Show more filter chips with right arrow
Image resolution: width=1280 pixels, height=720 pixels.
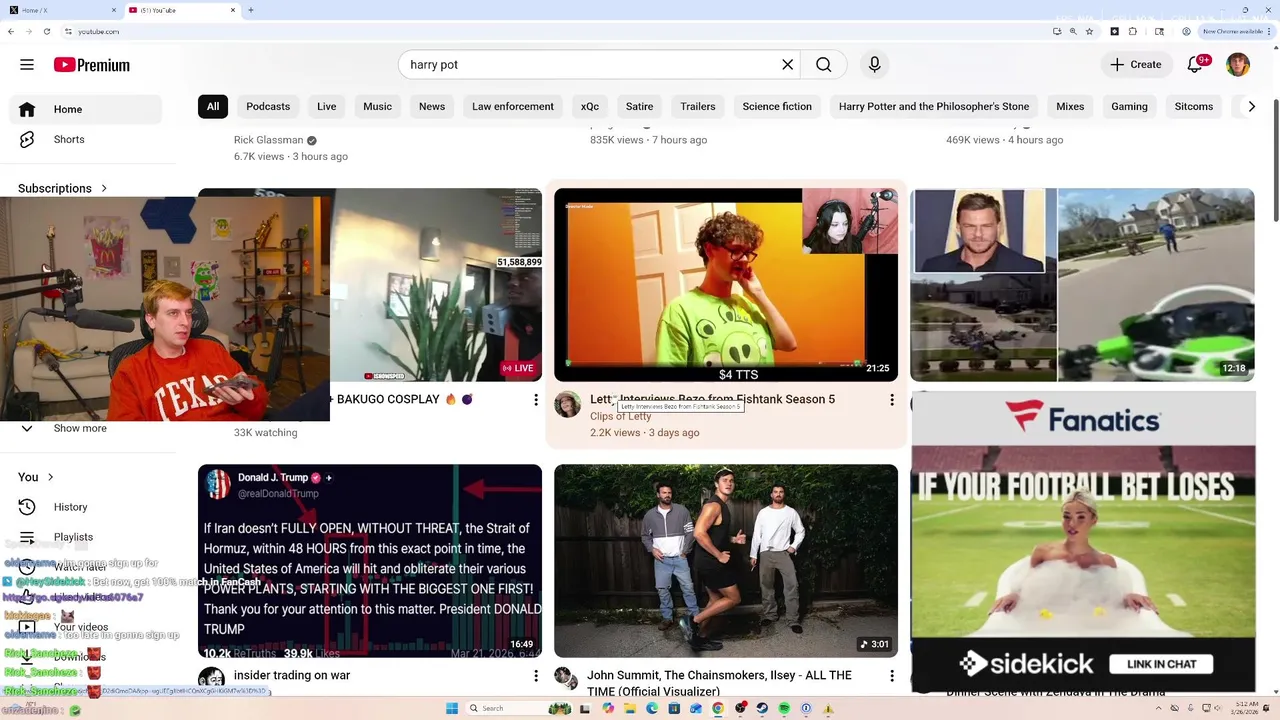tap(1251, 107)
